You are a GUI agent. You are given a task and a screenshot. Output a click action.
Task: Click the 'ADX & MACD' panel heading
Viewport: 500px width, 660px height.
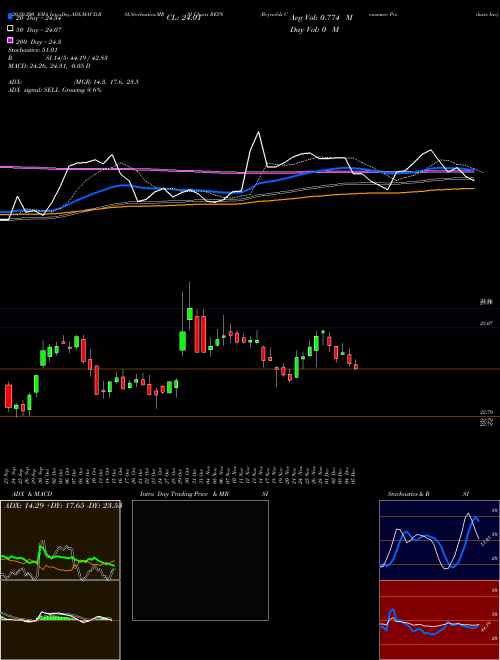point(32,494)
